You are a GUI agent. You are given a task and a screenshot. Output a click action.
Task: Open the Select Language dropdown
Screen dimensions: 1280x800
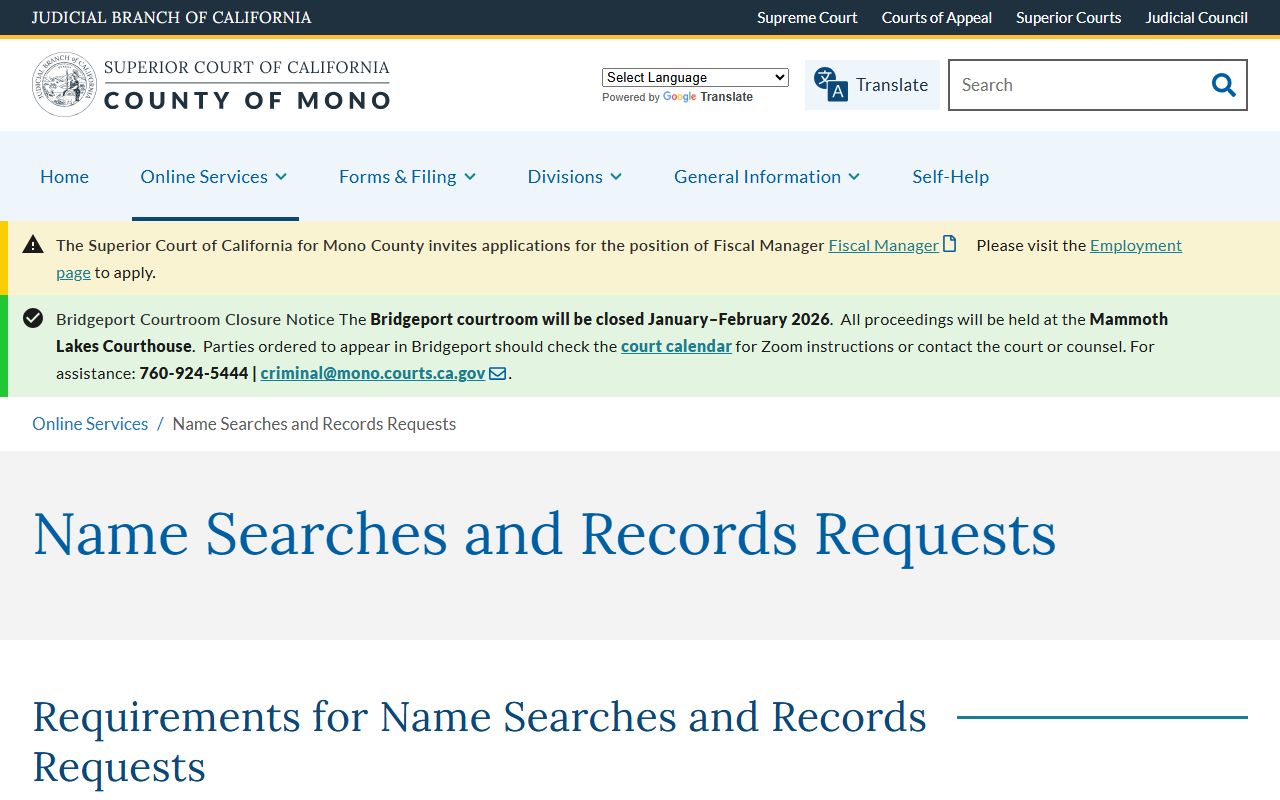coord(695,77)
